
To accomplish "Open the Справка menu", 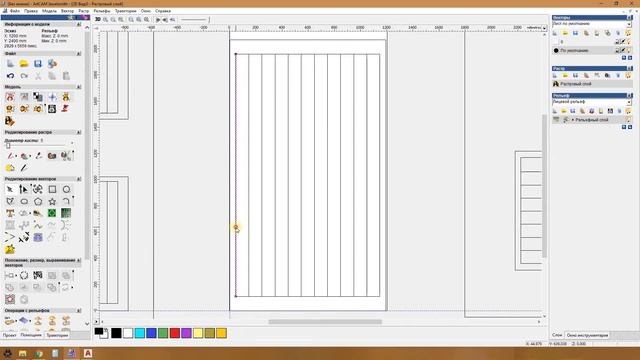I will 163,11.
